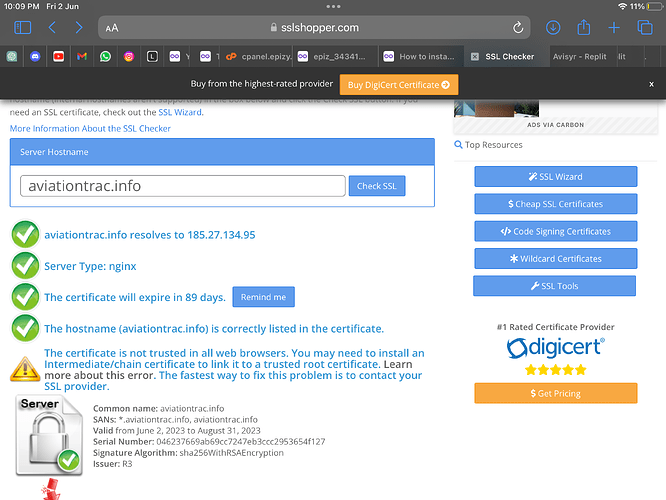
Task: Switch to the Avisyr - Replit tab
Action: tap(579, 56)
